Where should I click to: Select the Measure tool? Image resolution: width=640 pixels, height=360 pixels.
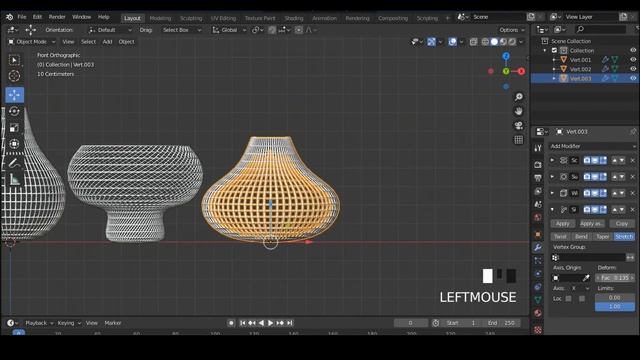[x=14, y=180]
